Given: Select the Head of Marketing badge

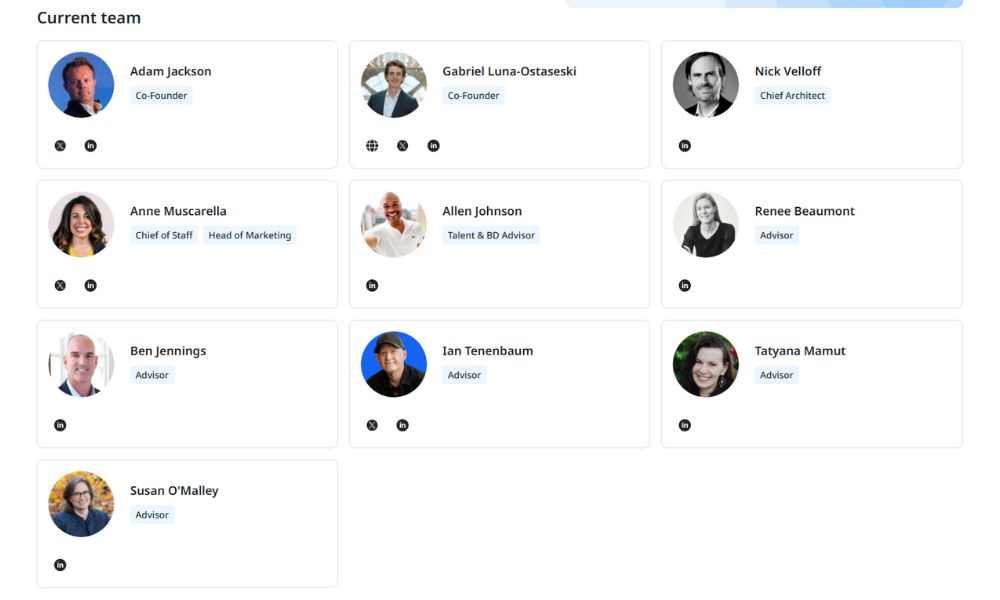Looking at the screenshot, I should [x=249, y=235].
